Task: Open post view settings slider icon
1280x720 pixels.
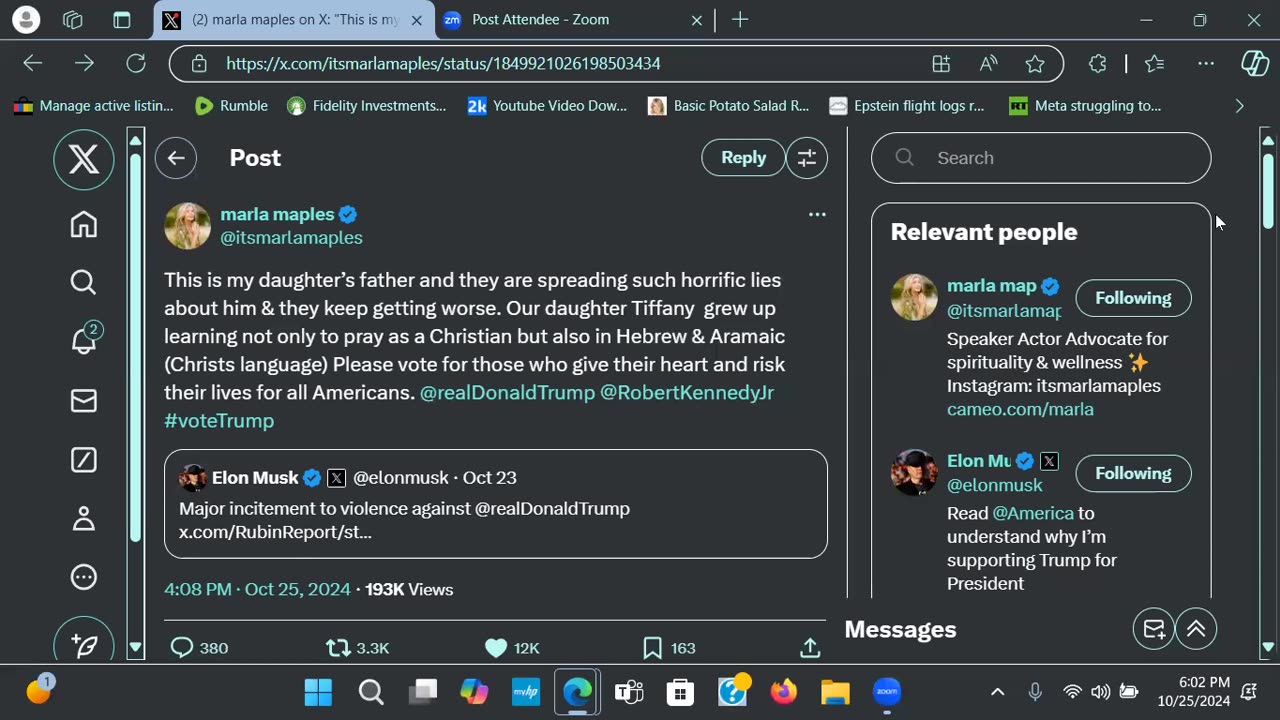Action: click(806, 158)
